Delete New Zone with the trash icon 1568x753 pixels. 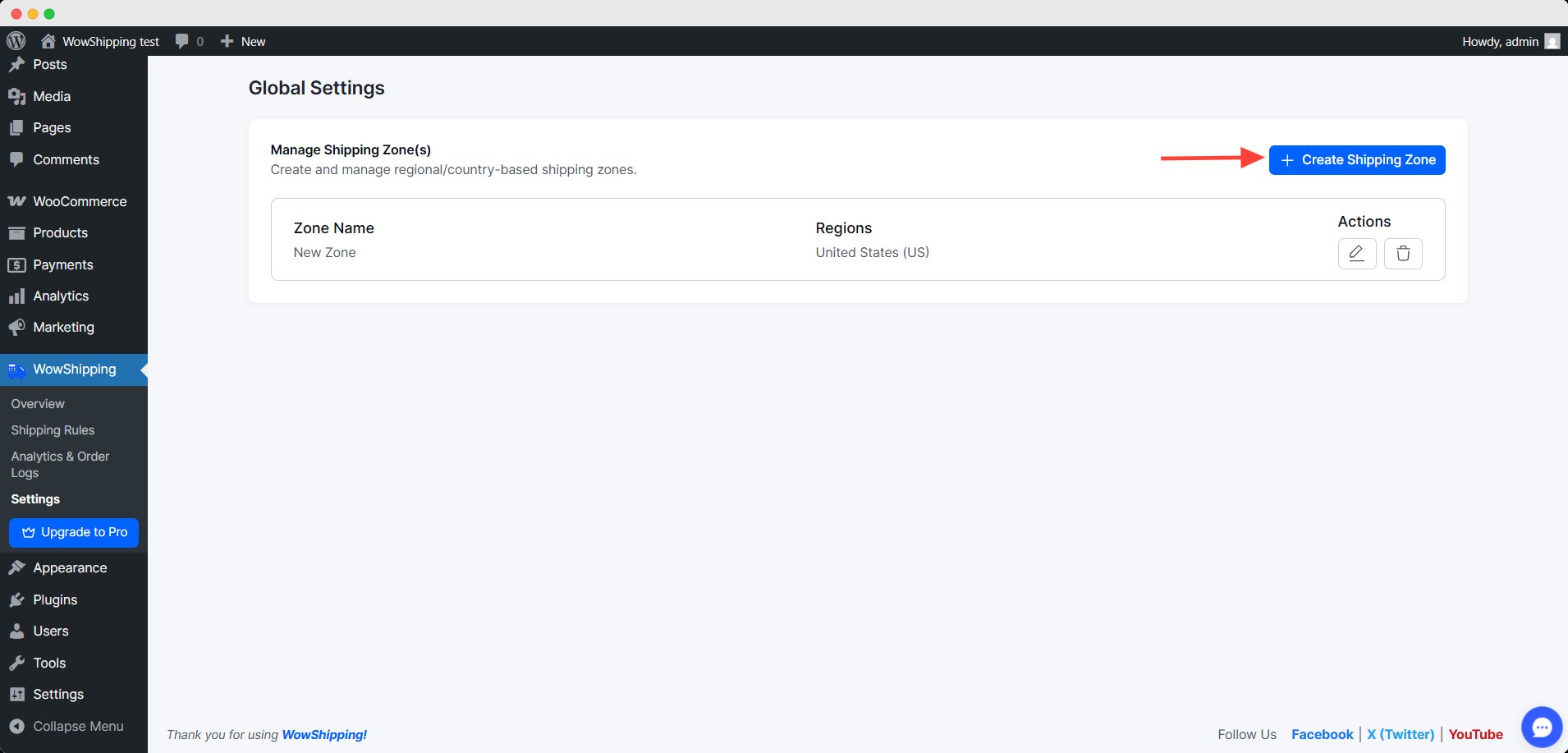click(x=1403, y=254)
